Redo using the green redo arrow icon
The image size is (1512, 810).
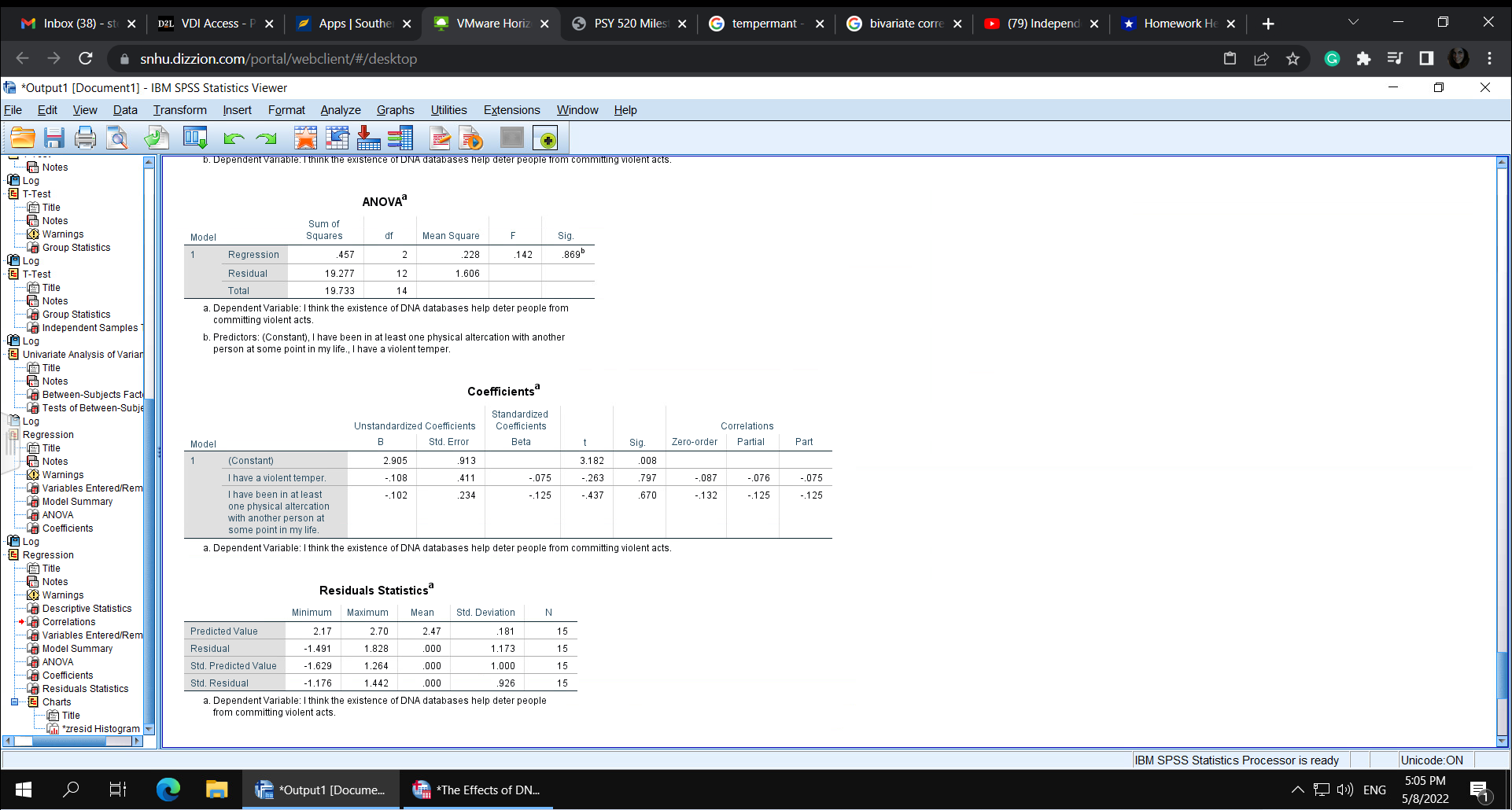266,138
